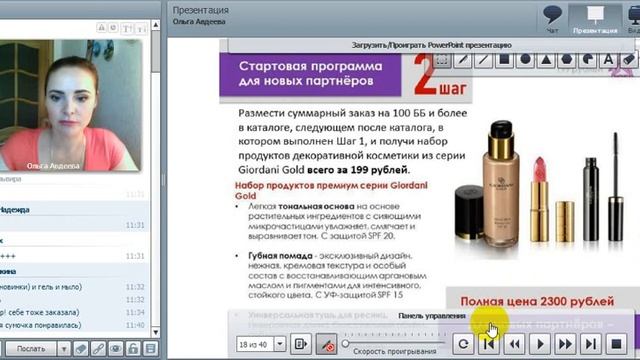Viewport: 640px width, 360px height.
Task: Click Ольга Авдеева webcam video thumbnail
Action: coord(70,105)
